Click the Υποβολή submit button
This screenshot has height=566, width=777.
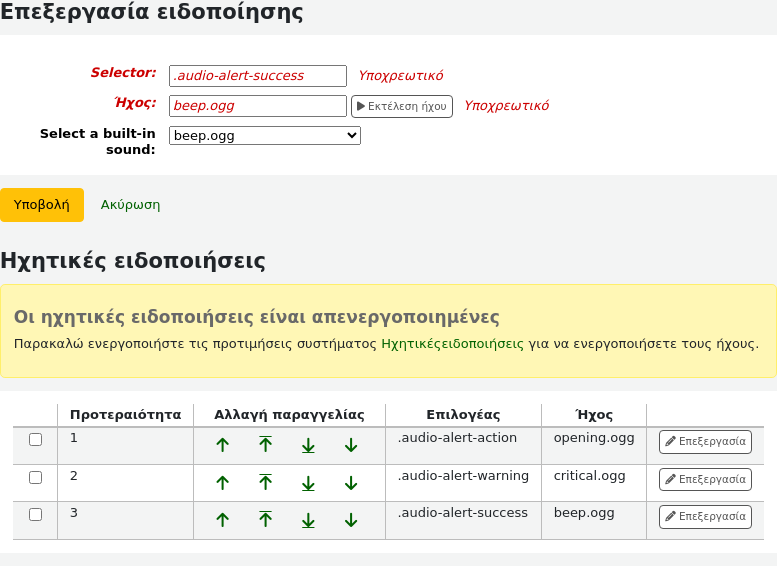pyautogui.click(x=41, y=205)
